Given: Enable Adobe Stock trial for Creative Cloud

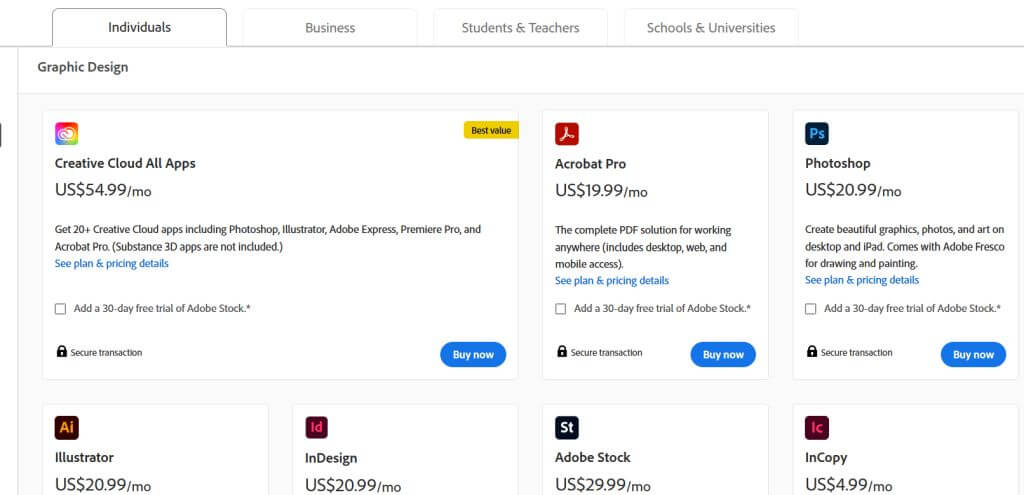Looking at the screenshot, I should 61,309.
